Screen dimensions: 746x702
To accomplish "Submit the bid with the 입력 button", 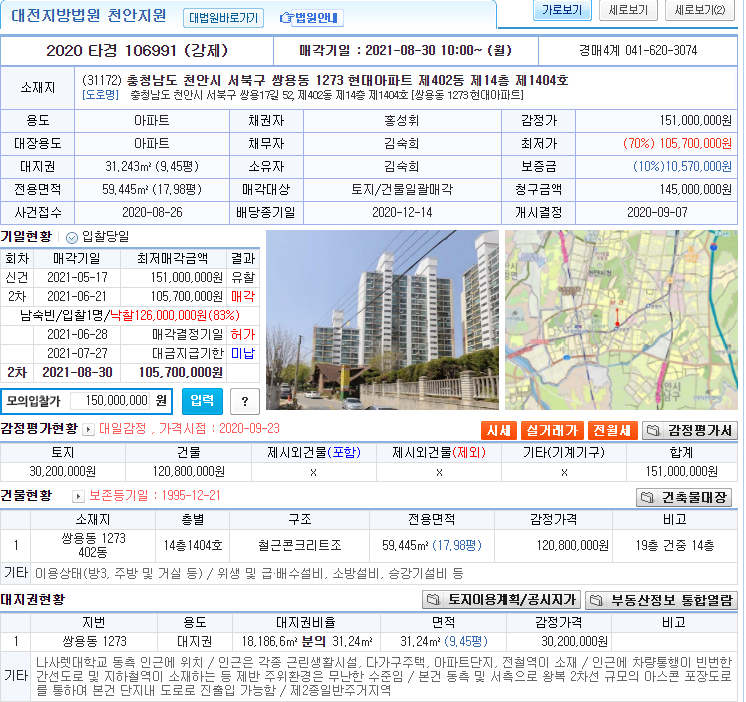I will [202, 401].
